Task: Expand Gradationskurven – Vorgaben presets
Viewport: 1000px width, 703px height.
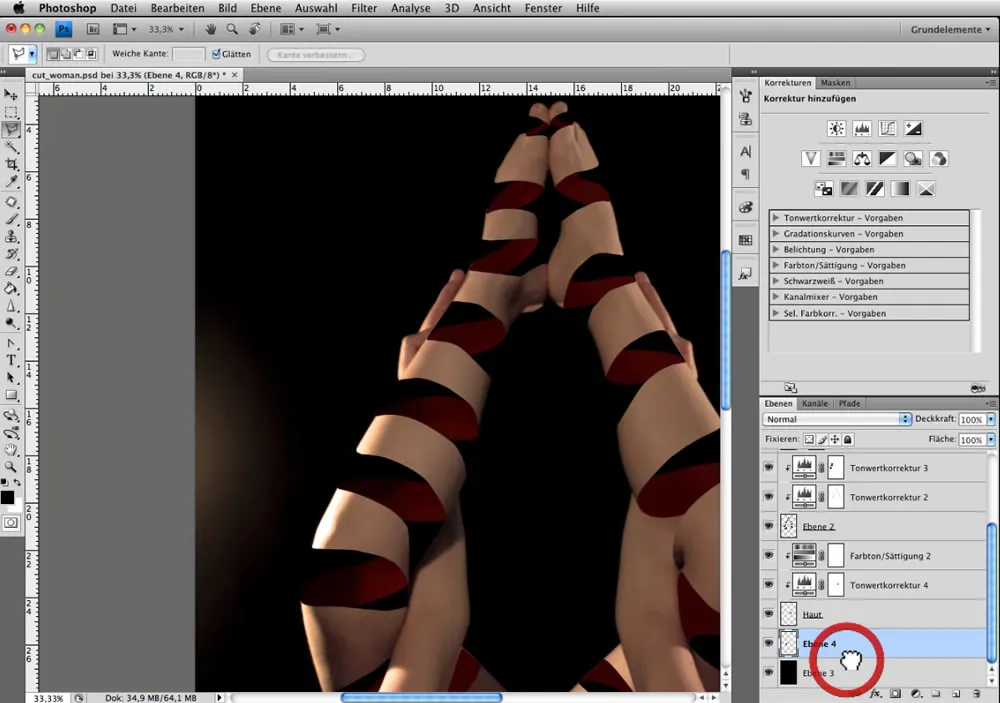Action: [x=776, y=234]
